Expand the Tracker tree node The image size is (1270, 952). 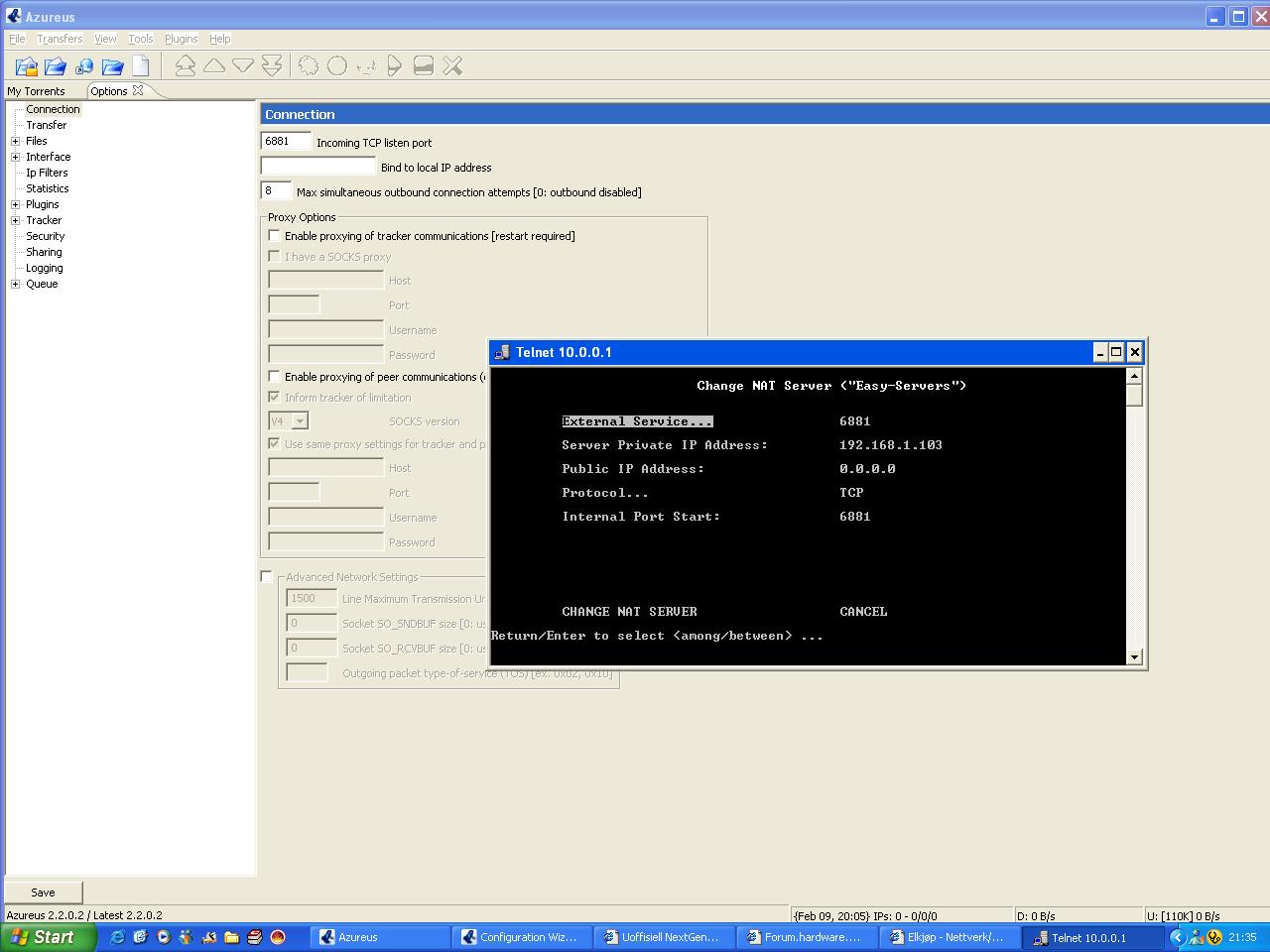tap(15, 220)
